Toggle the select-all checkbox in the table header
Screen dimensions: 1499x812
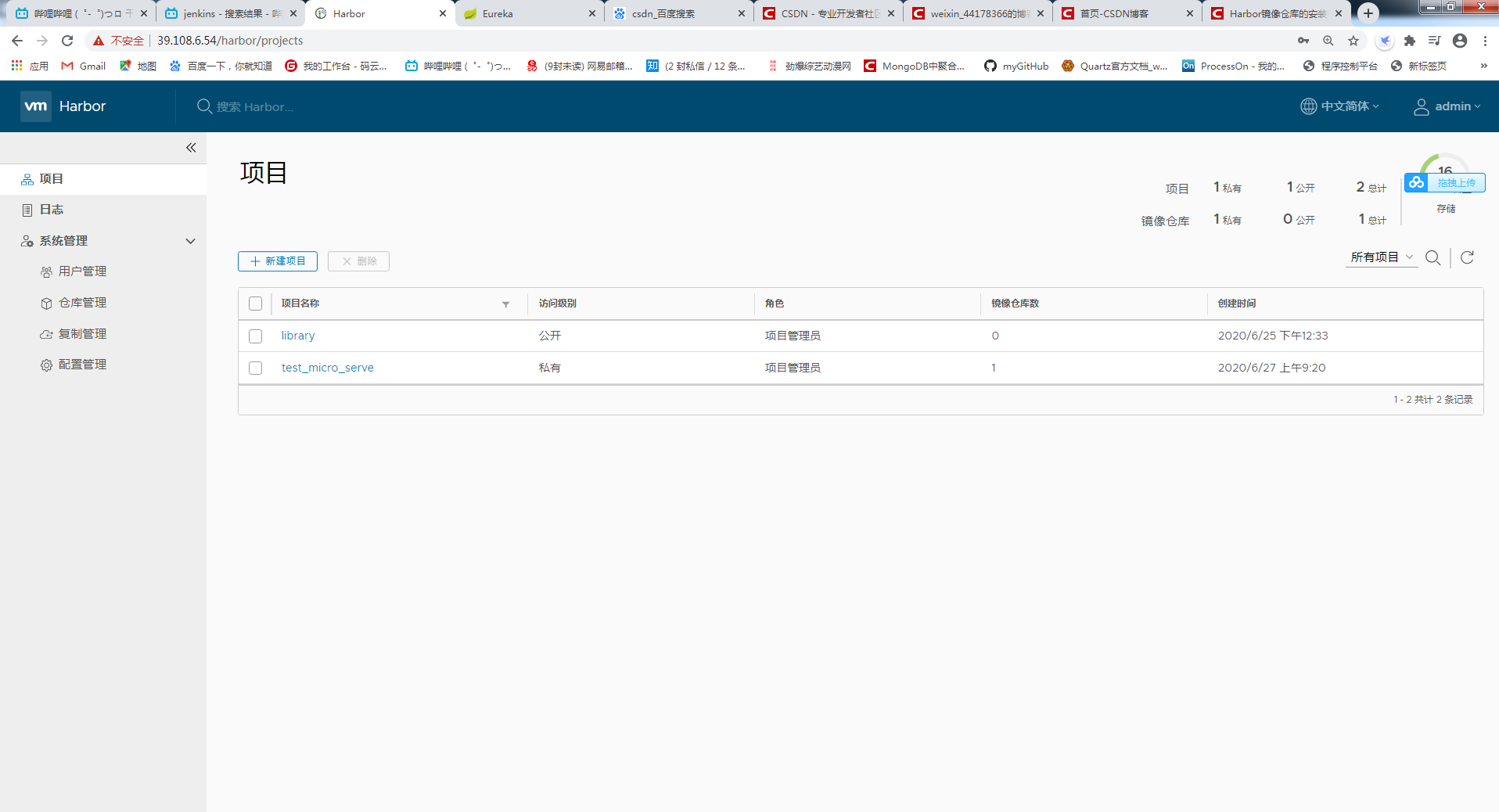[x=255, y=303]
